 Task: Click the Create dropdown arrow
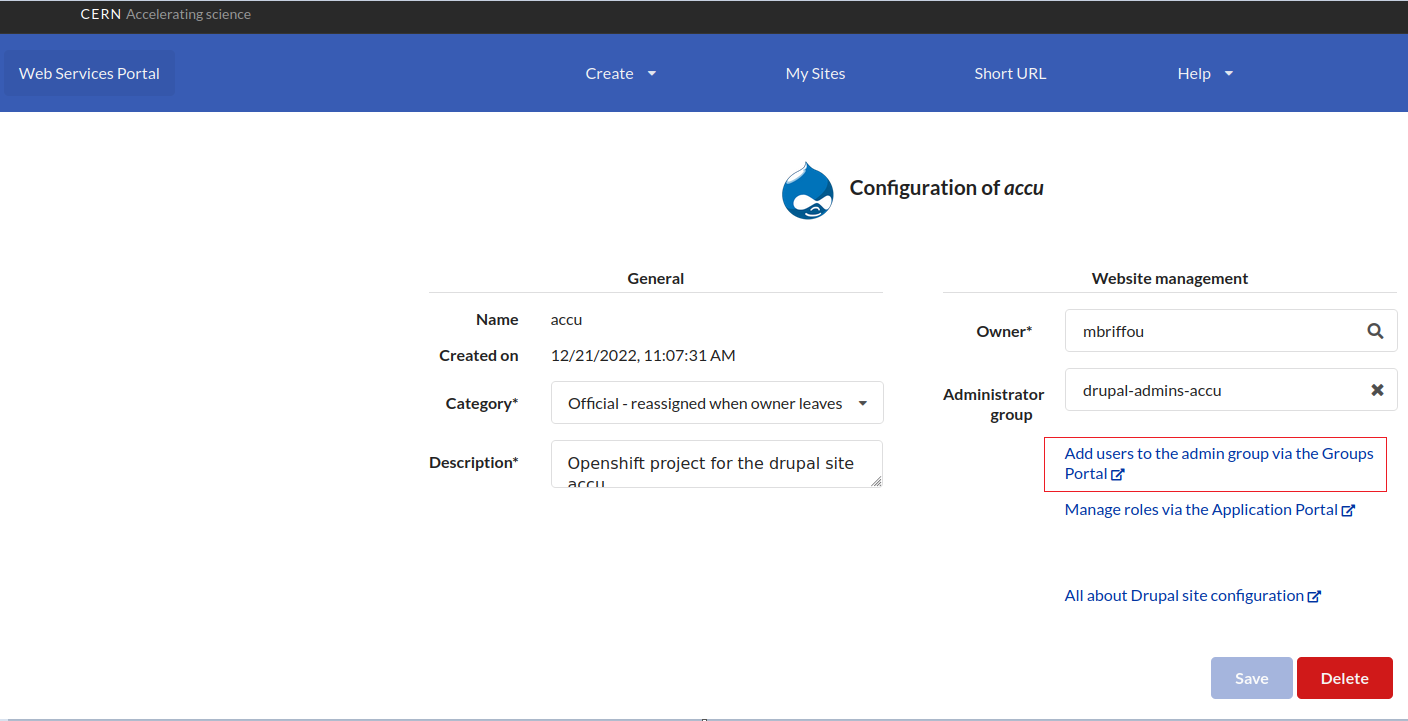pyautogui.click(x=652, y=73)
